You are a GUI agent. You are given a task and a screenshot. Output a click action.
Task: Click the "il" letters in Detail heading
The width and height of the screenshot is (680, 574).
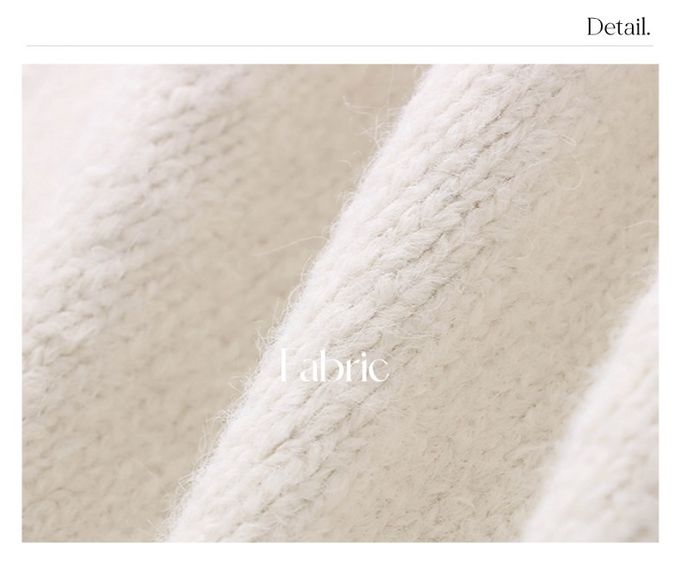tap(641, 27)
